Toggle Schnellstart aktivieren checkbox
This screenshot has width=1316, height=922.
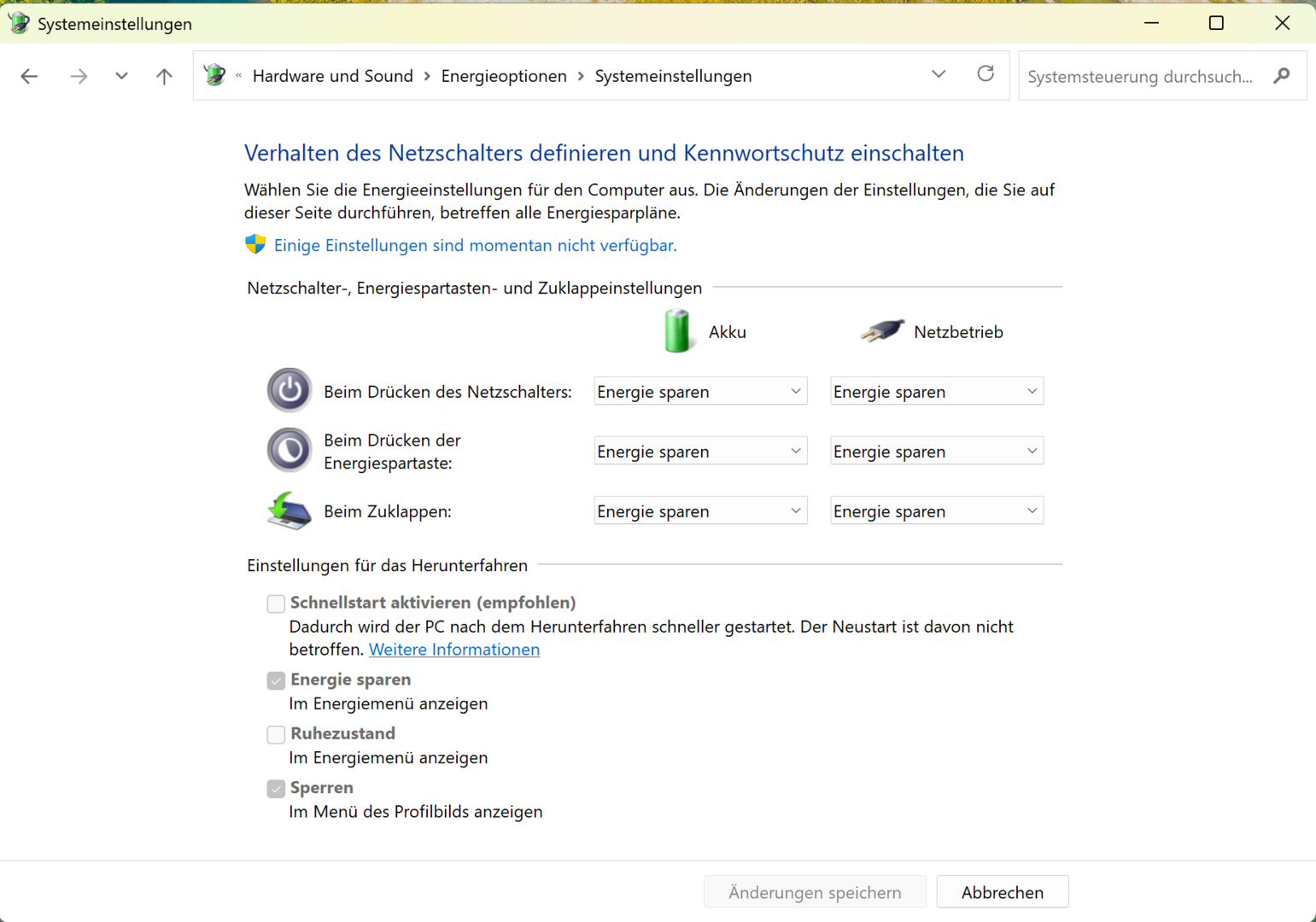click(276, 604)
